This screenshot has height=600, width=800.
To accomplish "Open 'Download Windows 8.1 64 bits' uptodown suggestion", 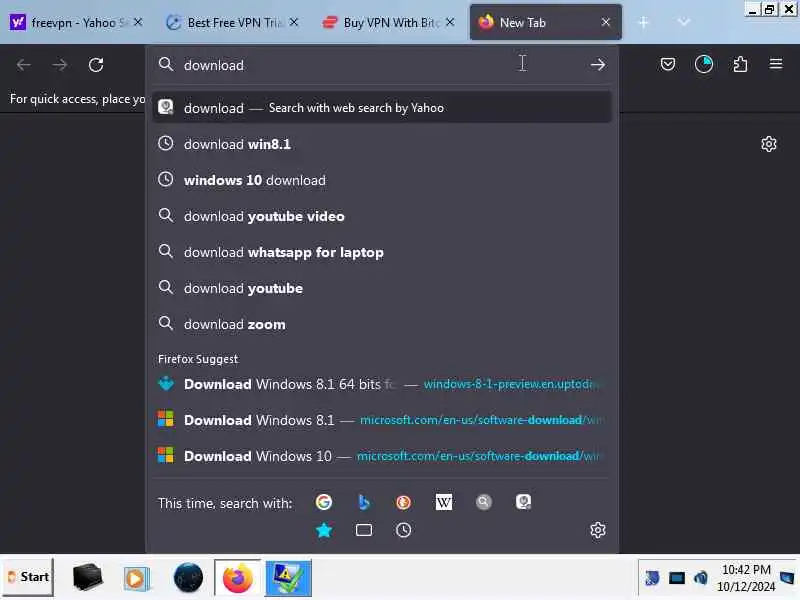I will (382, 384).
